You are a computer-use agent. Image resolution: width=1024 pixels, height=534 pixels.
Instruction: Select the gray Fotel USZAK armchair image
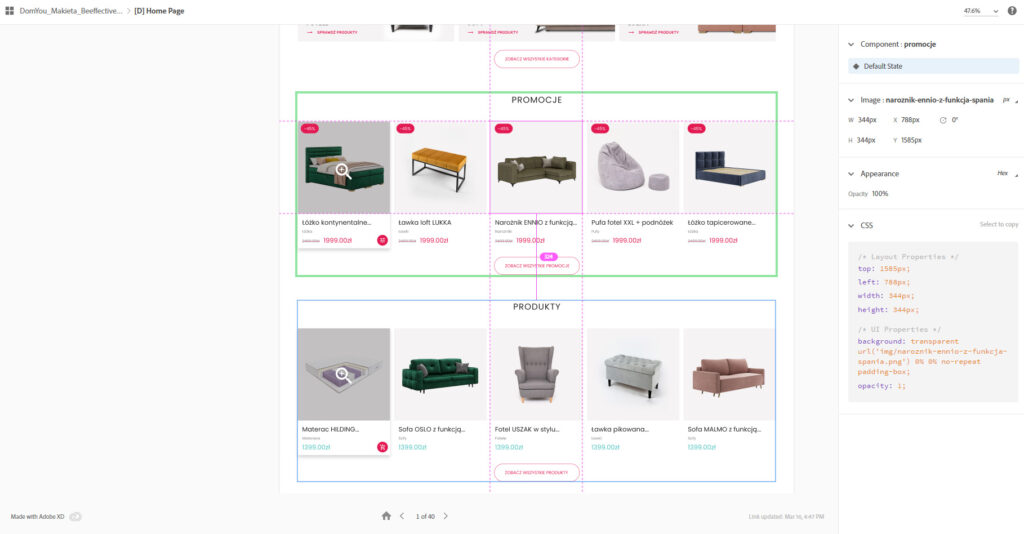pyautogui.click(x=536, y=374)
